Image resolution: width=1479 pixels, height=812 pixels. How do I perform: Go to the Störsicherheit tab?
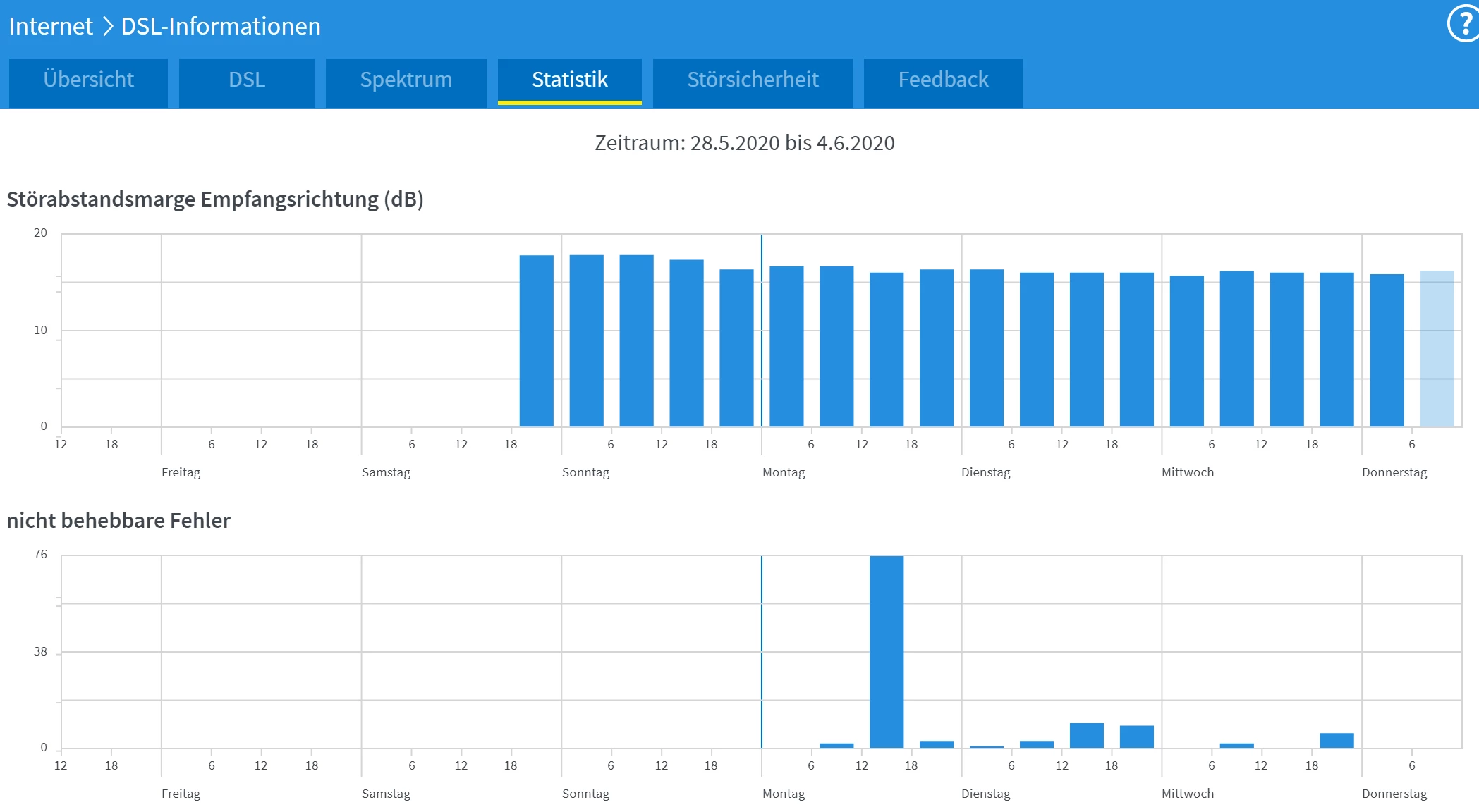tap(753, 80)
